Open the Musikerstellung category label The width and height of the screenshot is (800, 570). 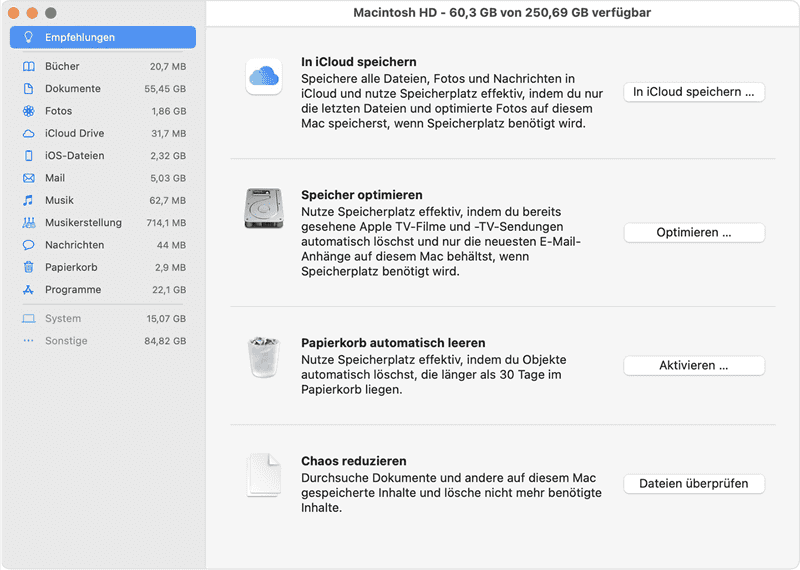click(84, 222)
